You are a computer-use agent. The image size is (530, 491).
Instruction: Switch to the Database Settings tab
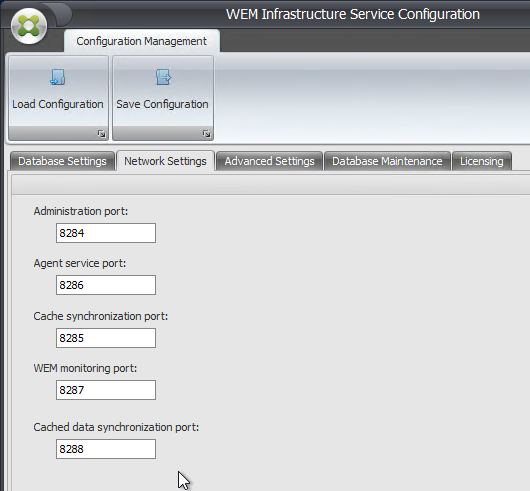62,161
